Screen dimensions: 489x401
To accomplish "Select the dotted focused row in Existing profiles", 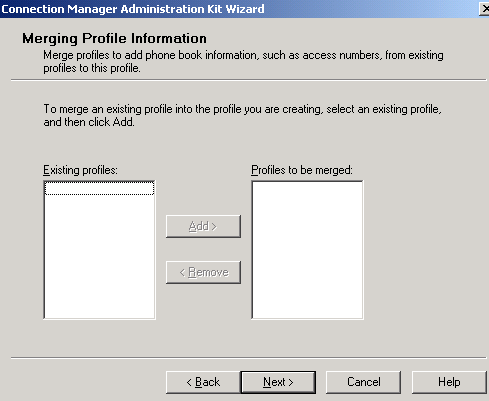I will pyautogui.click(x=99, y=188).
